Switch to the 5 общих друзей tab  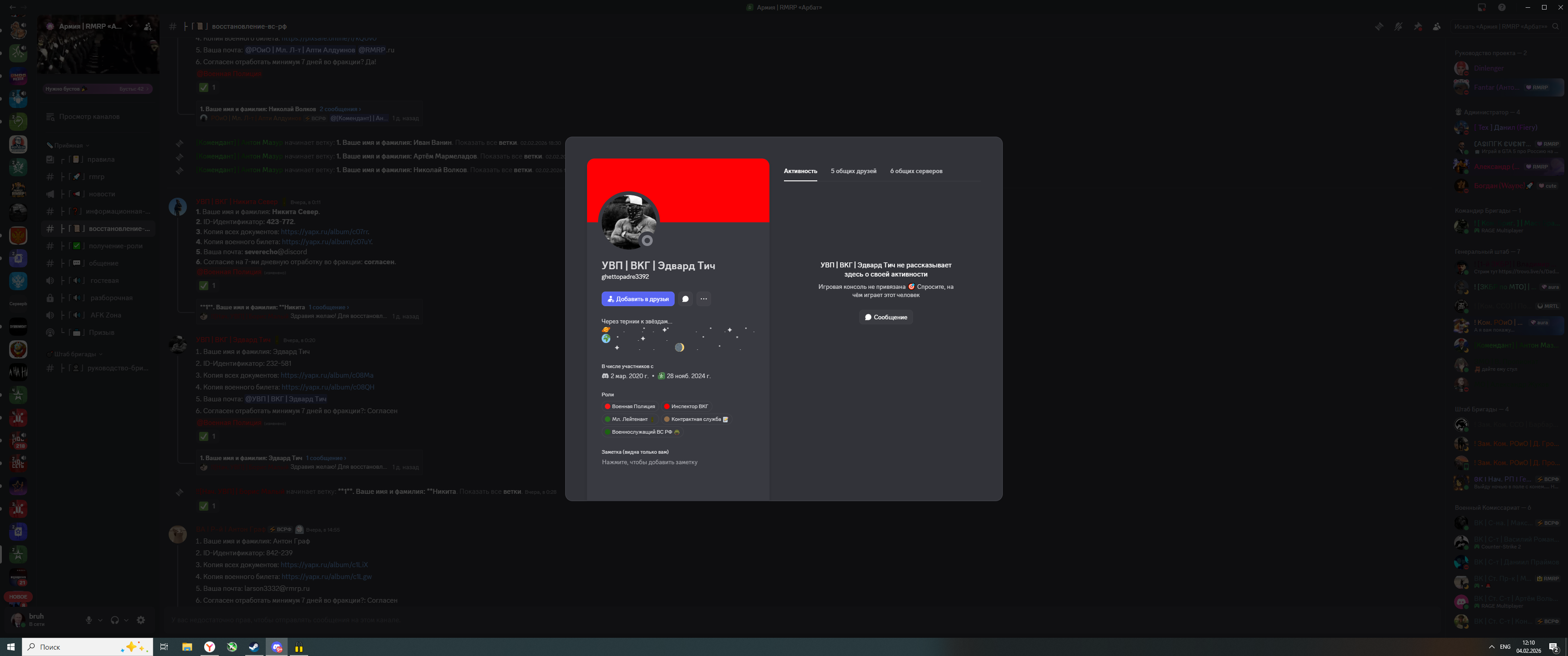tap(853, 171)
